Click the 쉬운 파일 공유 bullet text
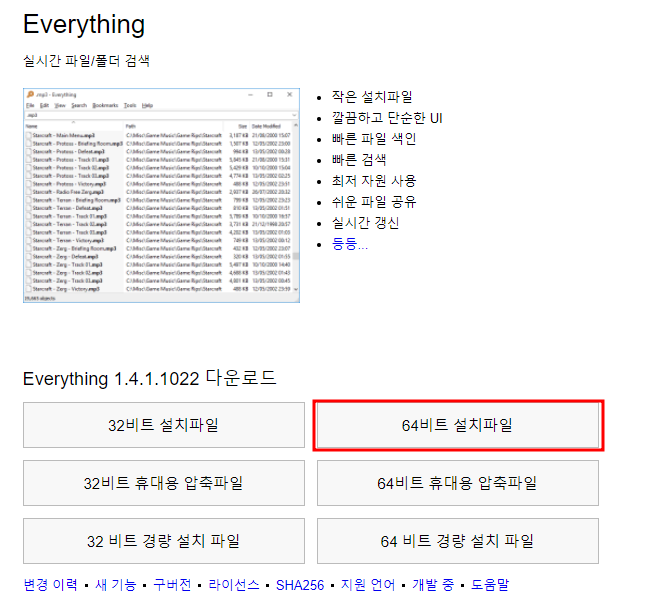The image size is (645, 614). pos(374,202)
